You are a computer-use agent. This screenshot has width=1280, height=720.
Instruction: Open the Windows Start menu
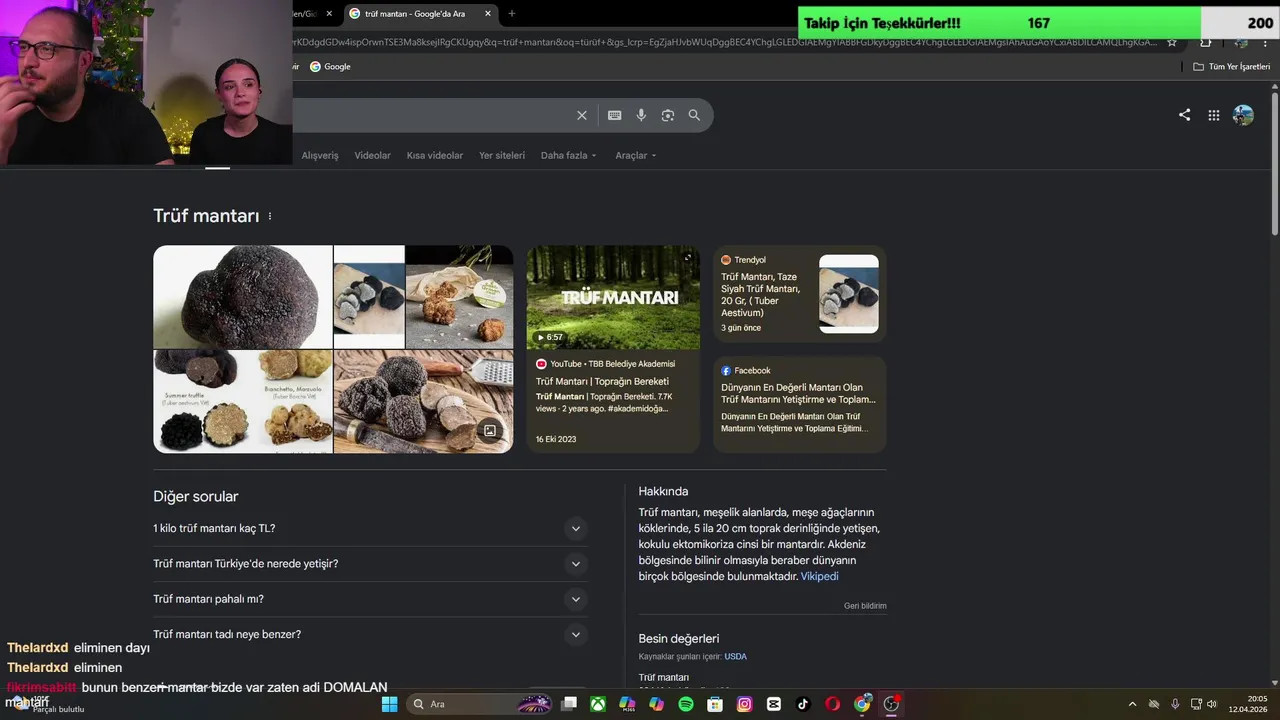click(389, 704)
